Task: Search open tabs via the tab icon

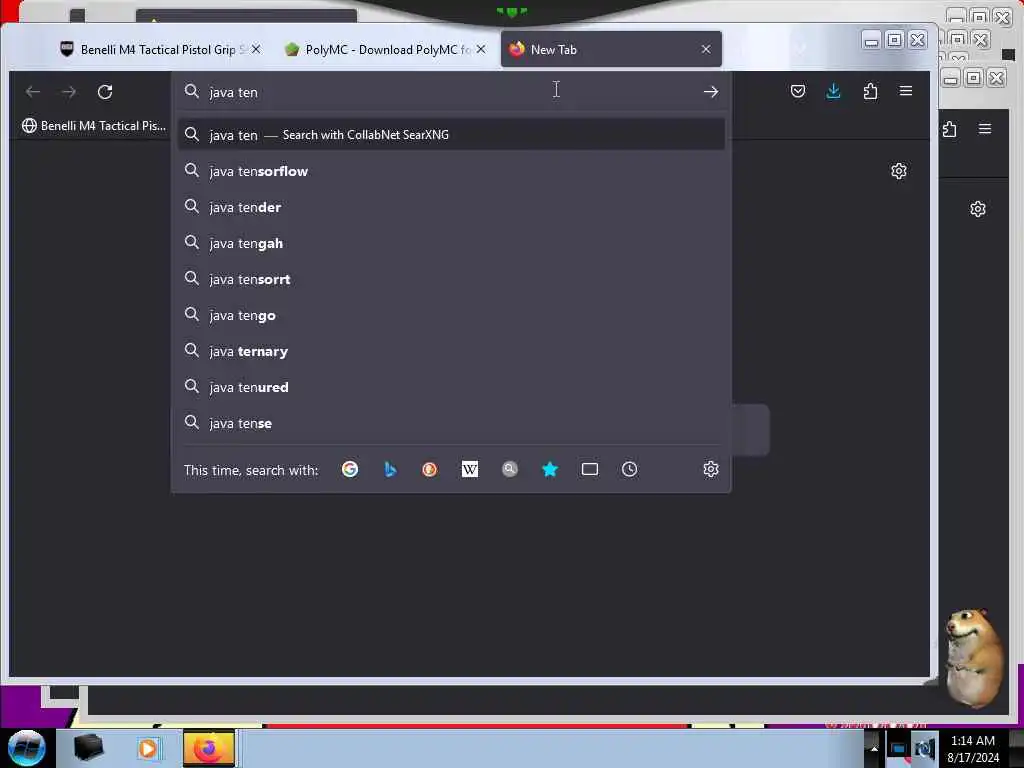Action: click(x=590, y=469)
